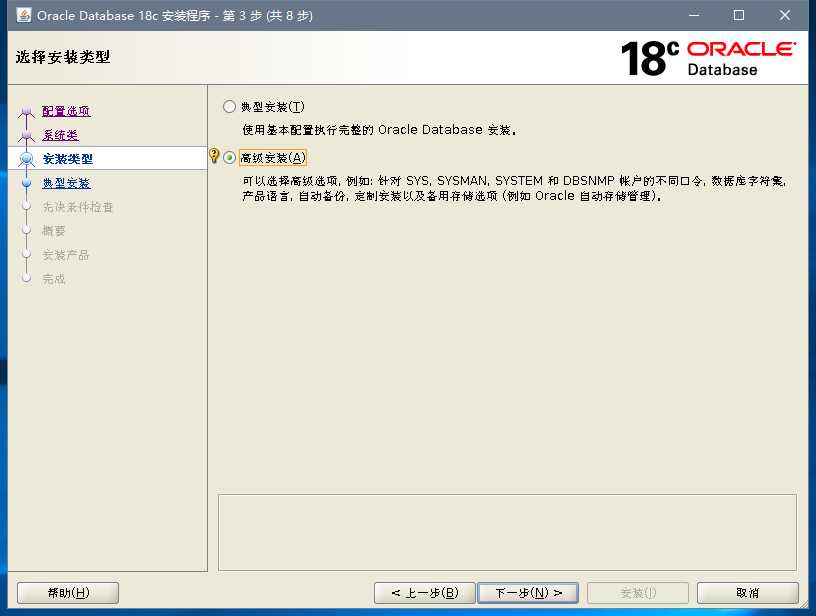816x616 pixels.
Task: Click the 使用基本配置执行完整的 Oracle Database 安装 description
Action: tap(379, 130)
